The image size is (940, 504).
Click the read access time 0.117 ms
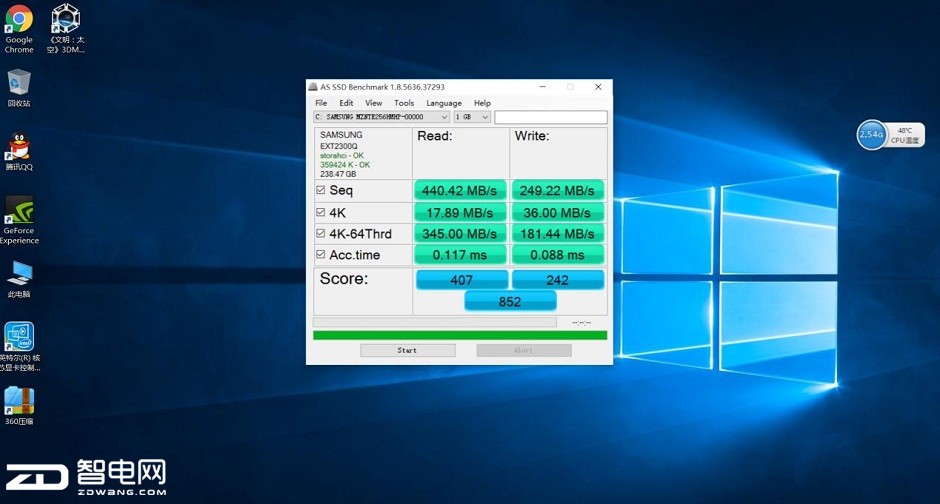[x=460, y=255]
